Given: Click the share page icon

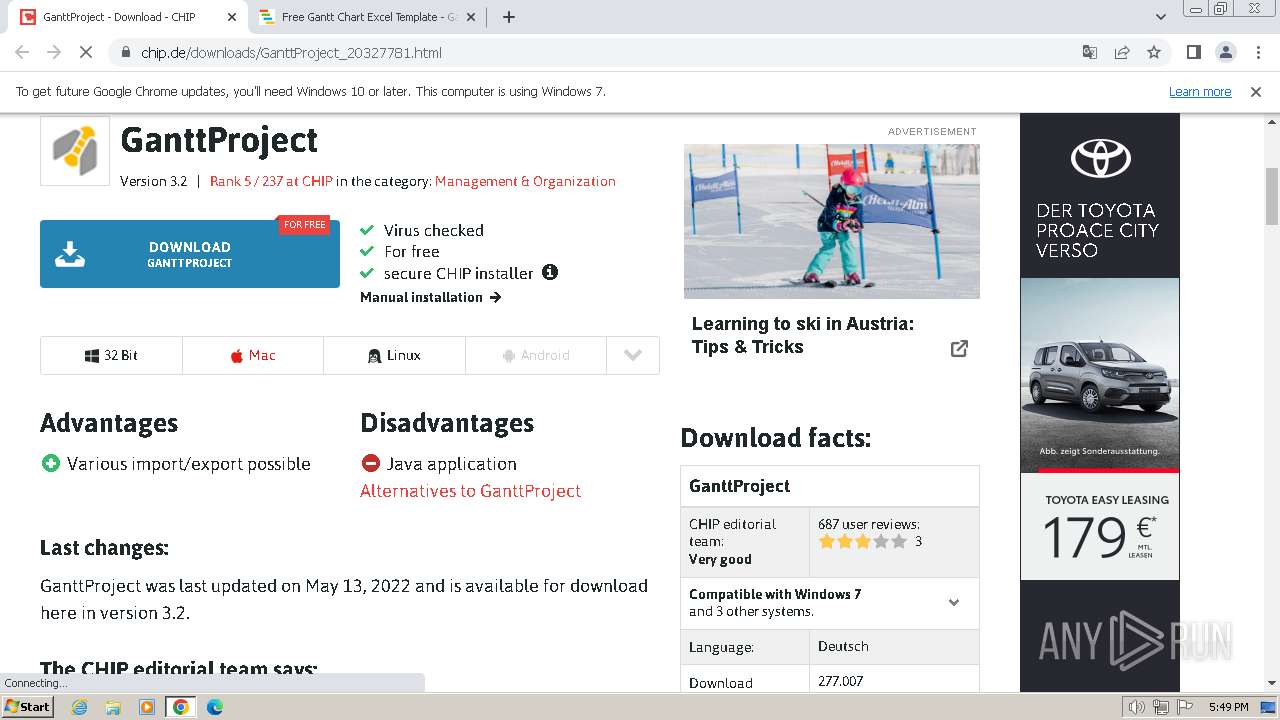Looking at the screenshot, I should [x=1122, y=52].
